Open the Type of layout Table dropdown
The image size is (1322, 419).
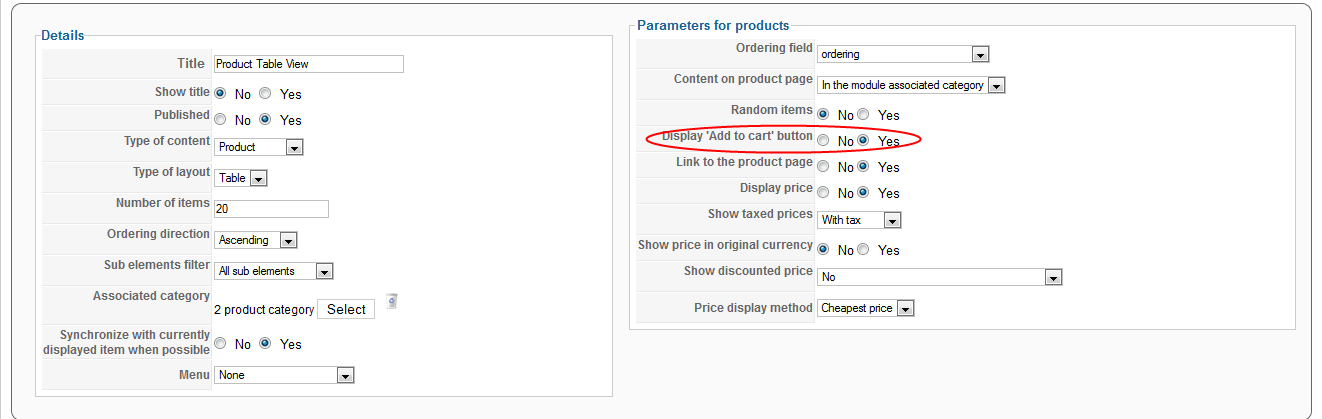coord(241,178)
